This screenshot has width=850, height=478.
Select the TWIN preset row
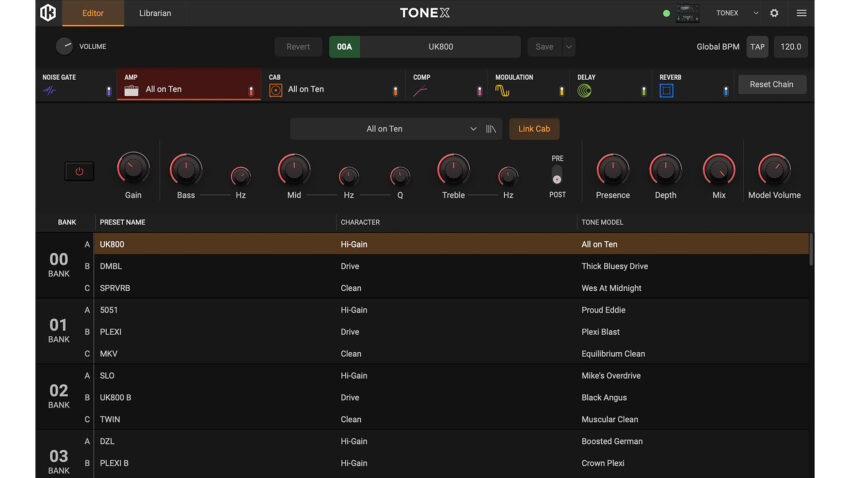pyautogui.click(x=452, y=419)
